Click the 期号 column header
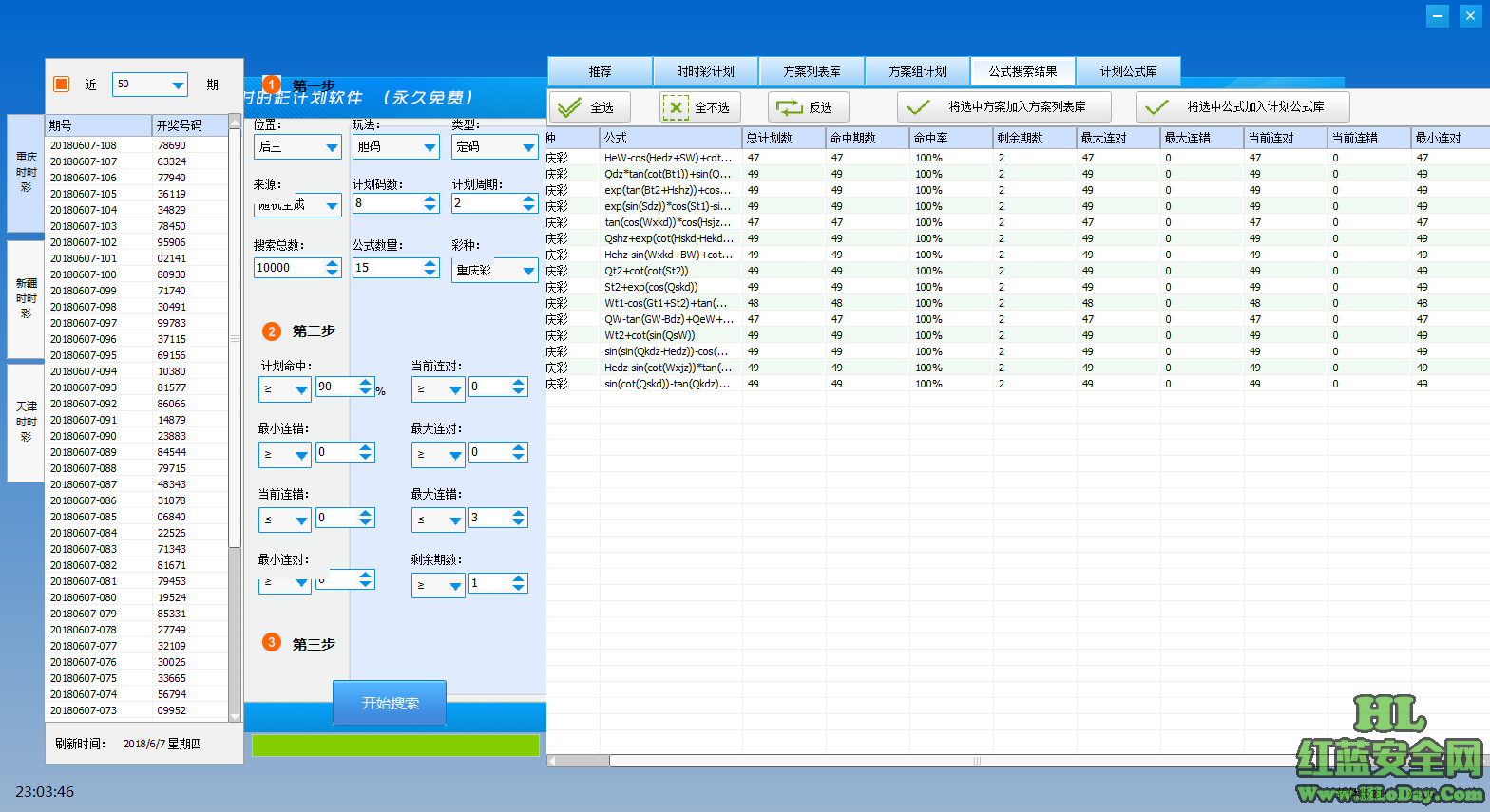Viewport: 1490px width, 812px height. coord(99,125)
